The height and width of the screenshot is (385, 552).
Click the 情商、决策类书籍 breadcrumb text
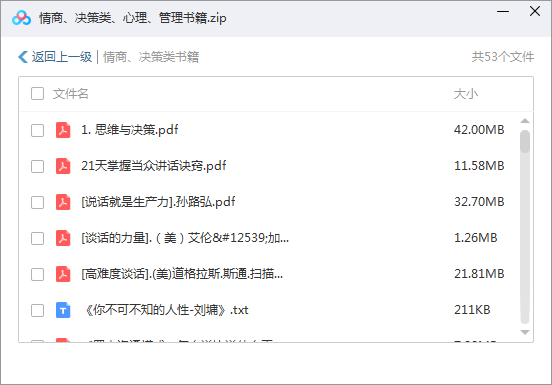coord(151,57)
